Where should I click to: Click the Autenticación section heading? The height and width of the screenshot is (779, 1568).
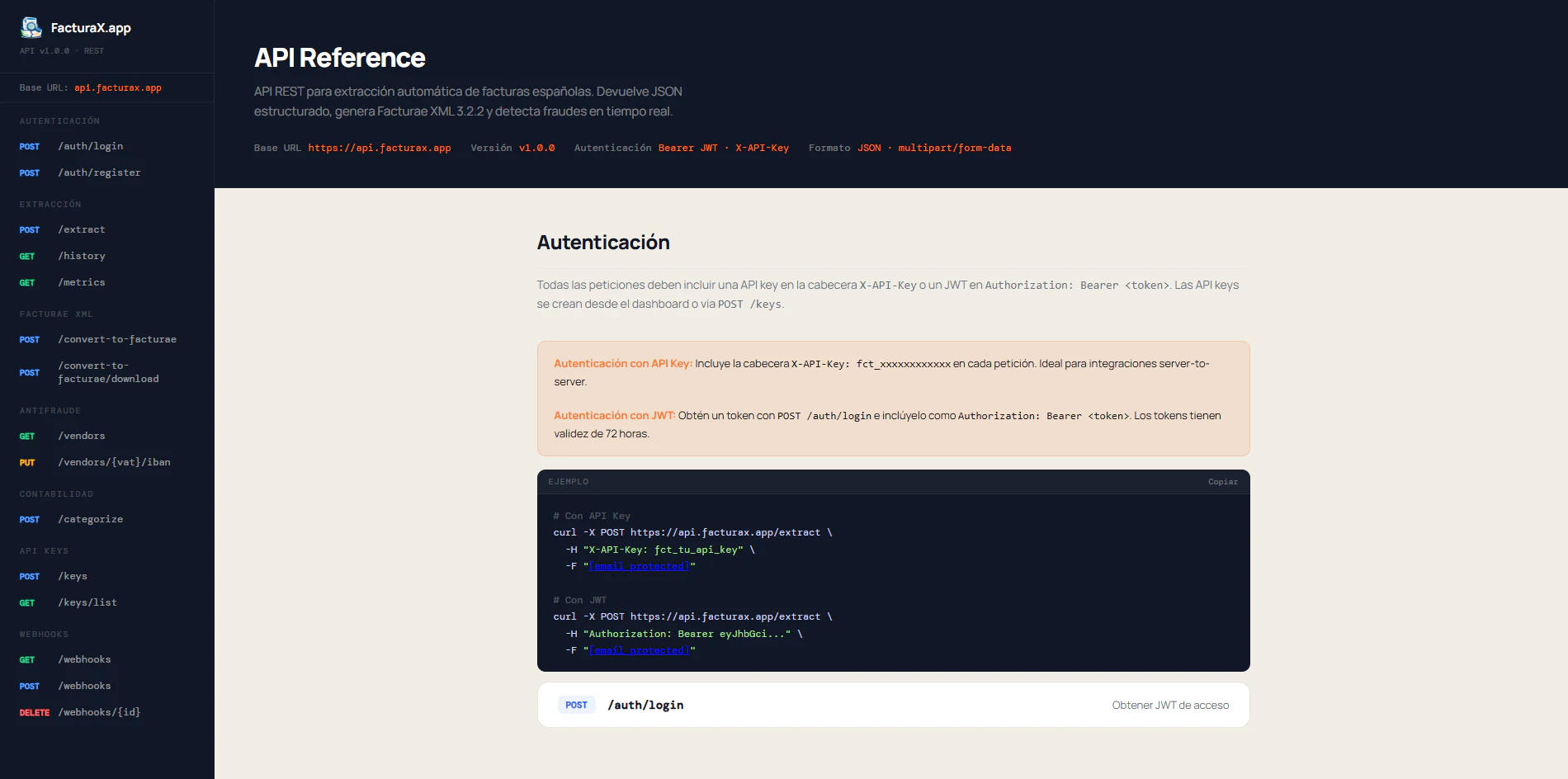point(603,243)
